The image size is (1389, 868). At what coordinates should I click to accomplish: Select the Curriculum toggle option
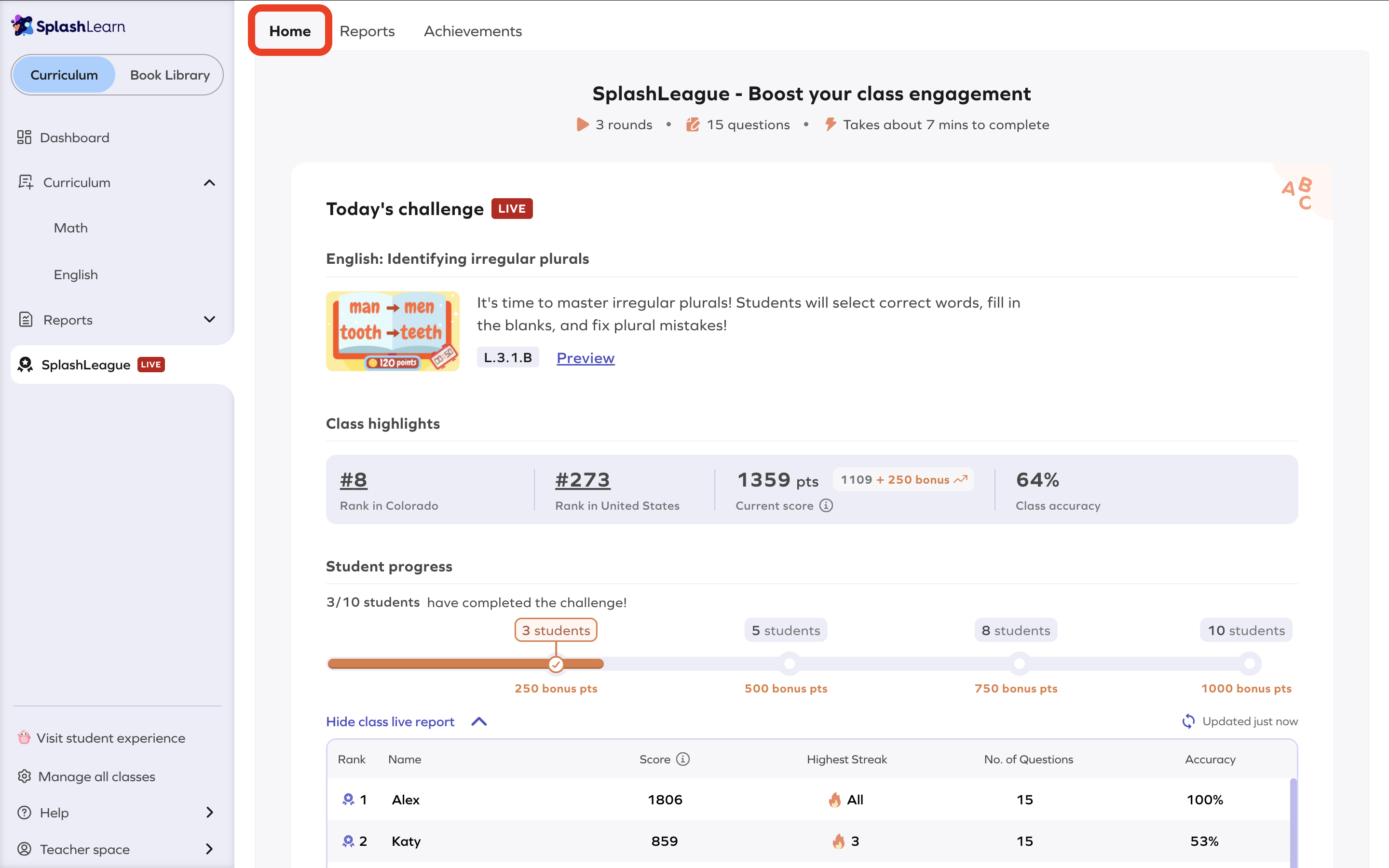64,75
